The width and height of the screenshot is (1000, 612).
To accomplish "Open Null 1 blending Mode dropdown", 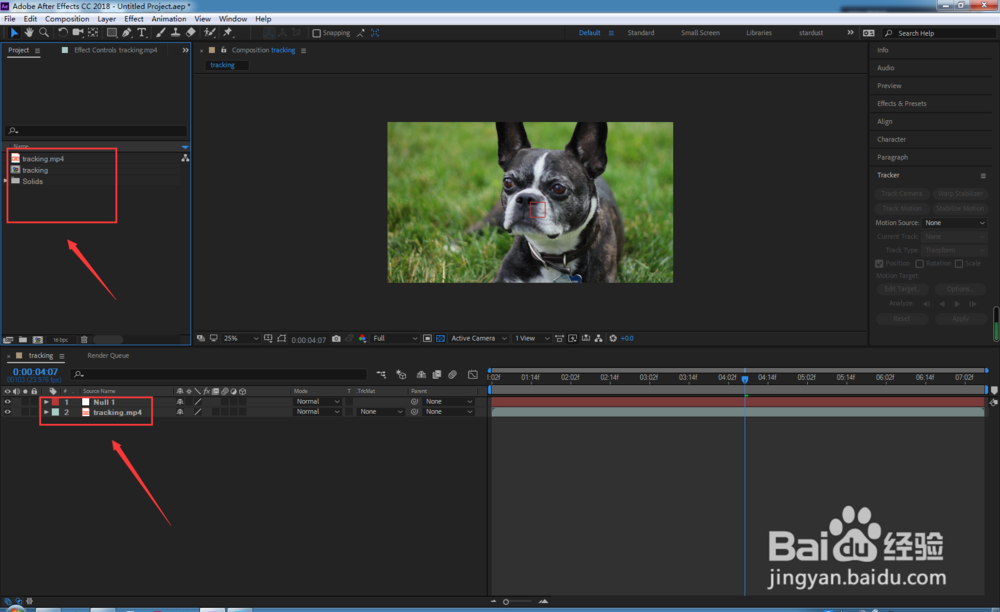I will pos(318,402).
